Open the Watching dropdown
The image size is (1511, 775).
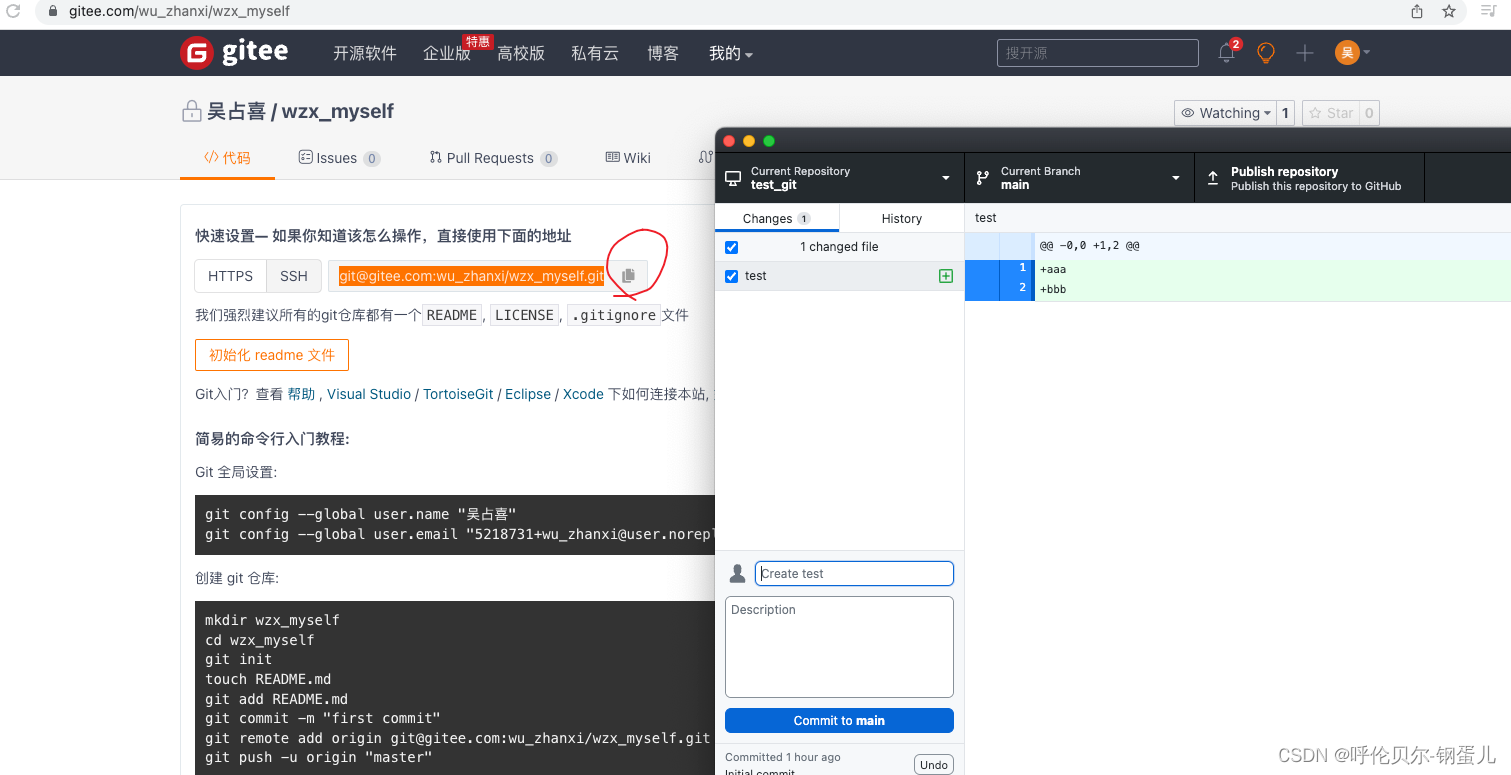click(x=1225, y=113)
